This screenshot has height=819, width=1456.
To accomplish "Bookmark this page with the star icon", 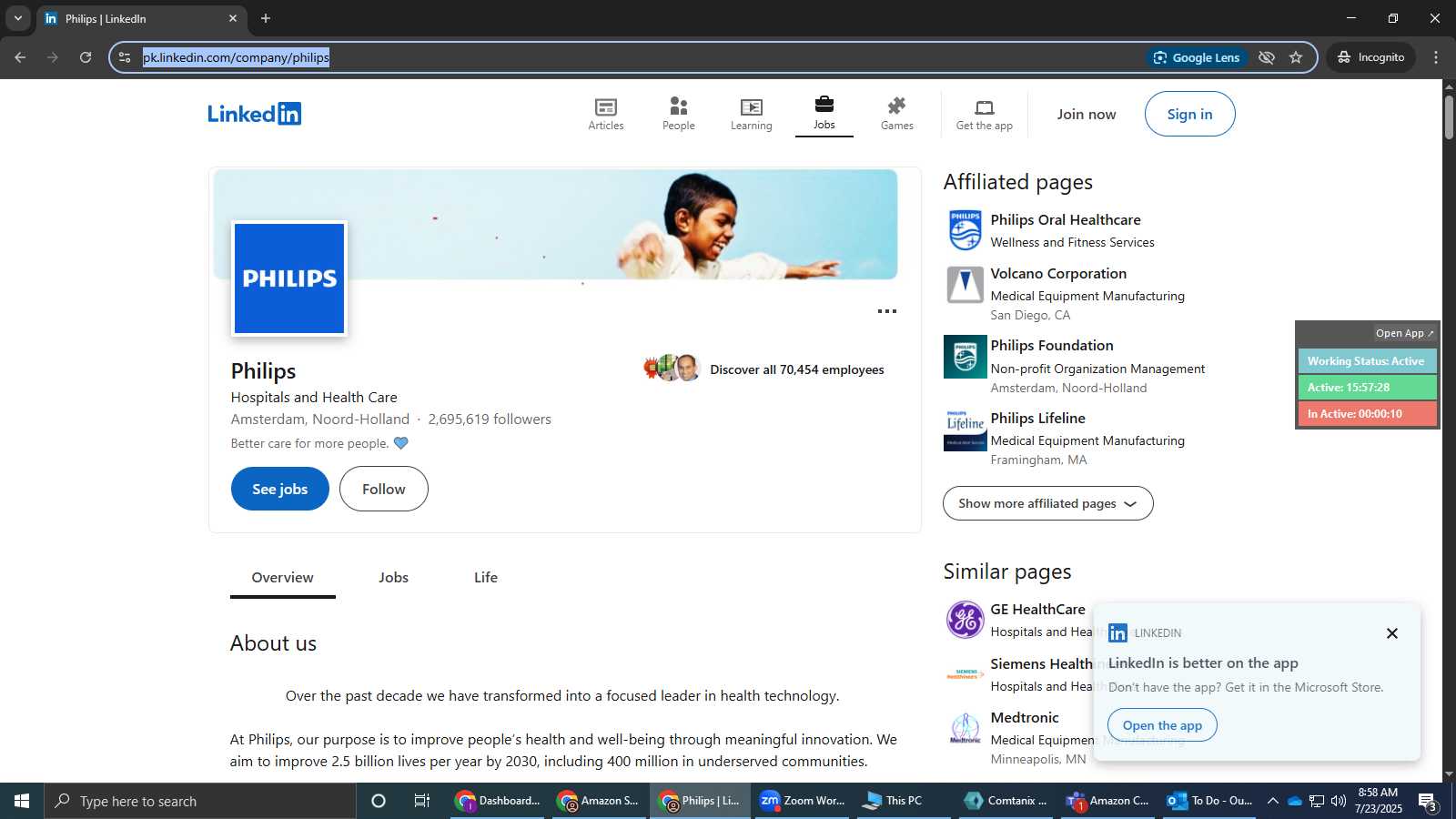I will click(1296, 57).
